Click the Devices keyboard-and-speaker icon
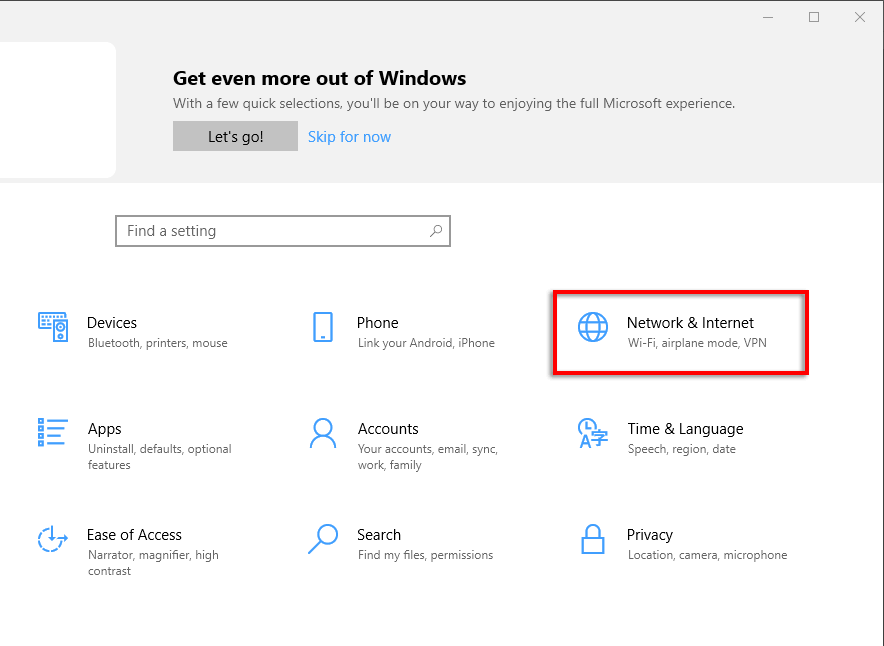 [x=53, y=327]
